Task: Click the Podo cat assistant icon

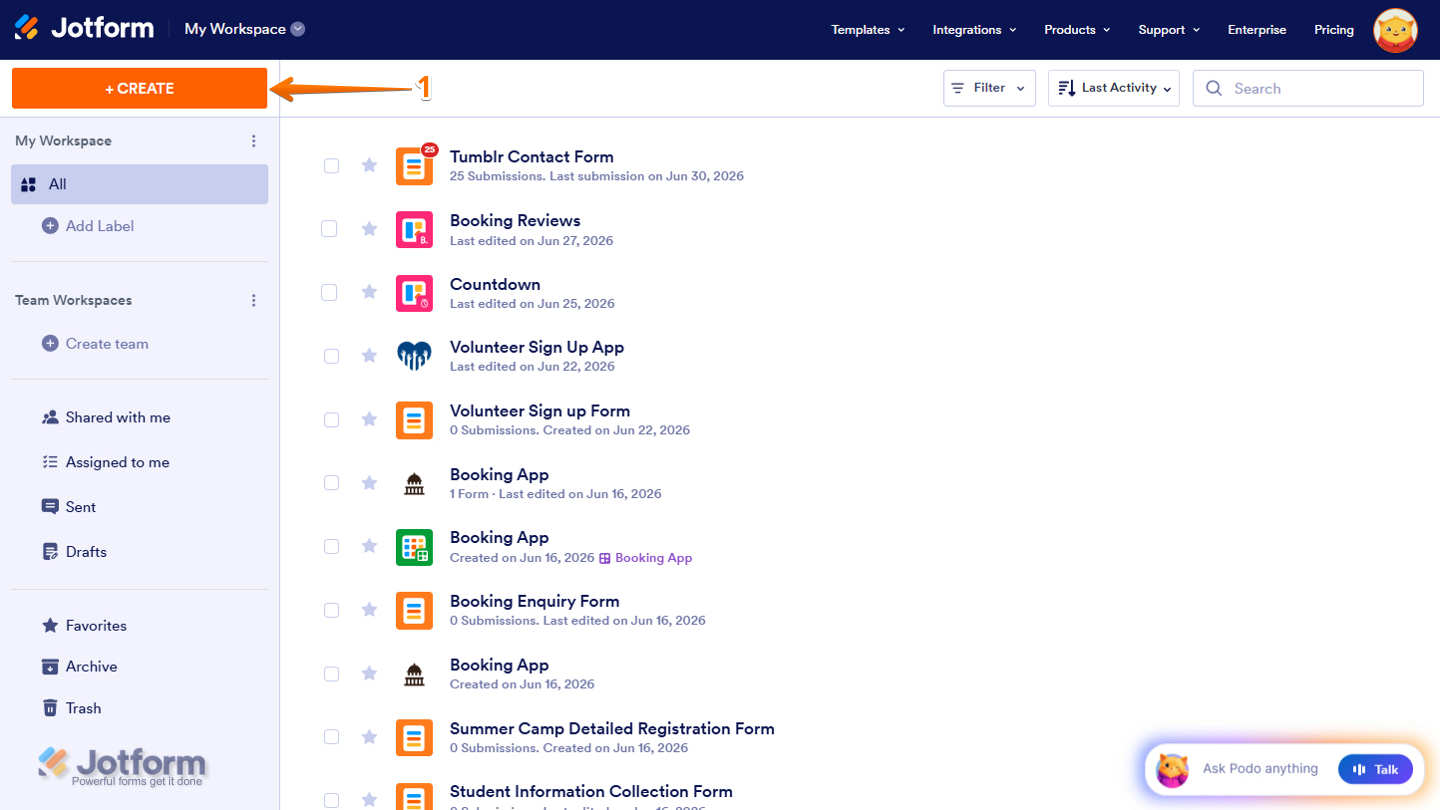Action: 1172,770
